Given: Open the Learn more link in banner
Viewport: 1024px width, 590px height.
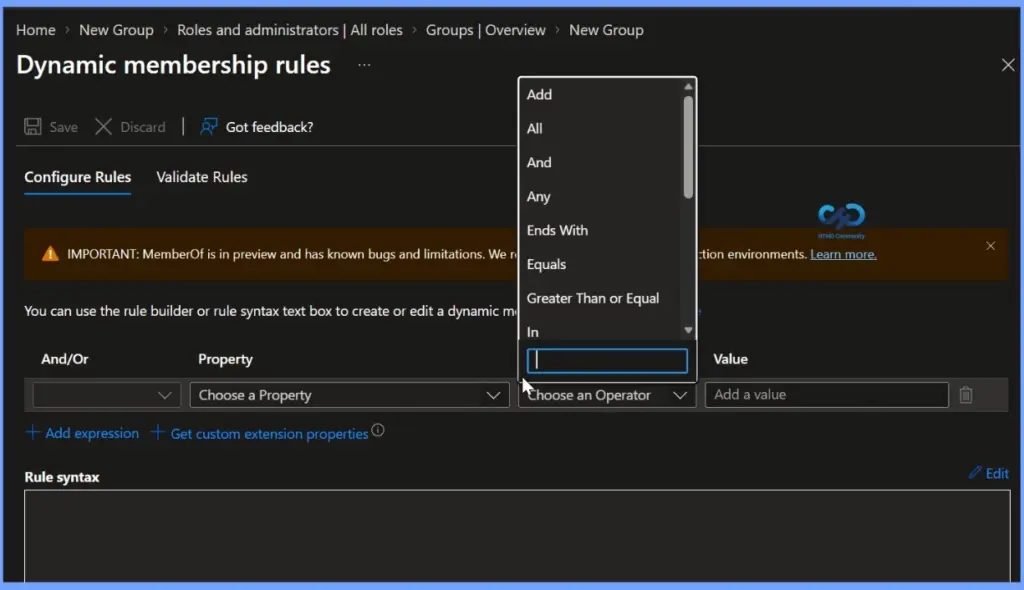Looking at the screenshot, I should [x=843, y=254].
